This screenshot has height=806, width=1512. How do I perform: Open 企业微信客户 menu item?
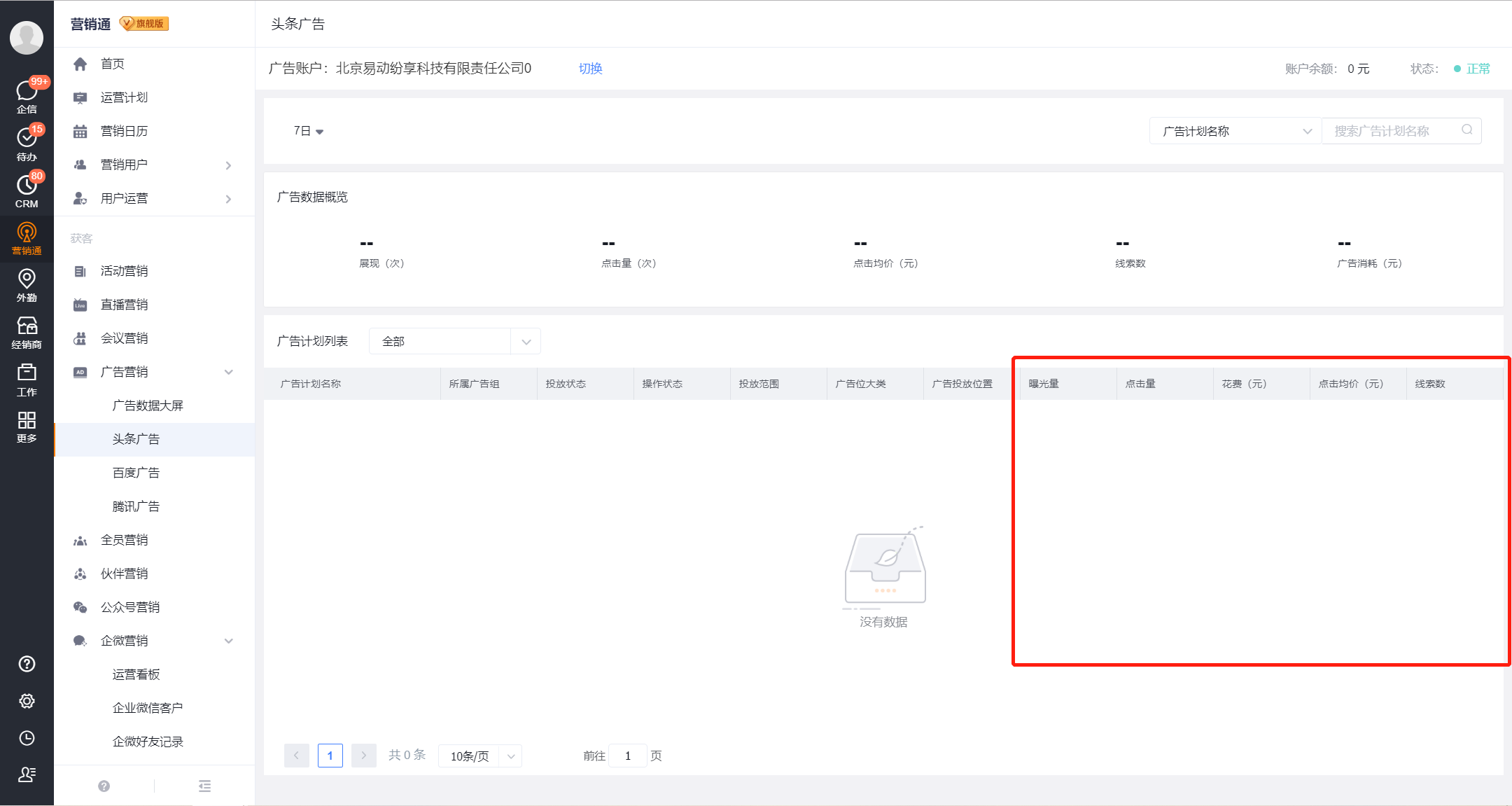click(148, 708)
